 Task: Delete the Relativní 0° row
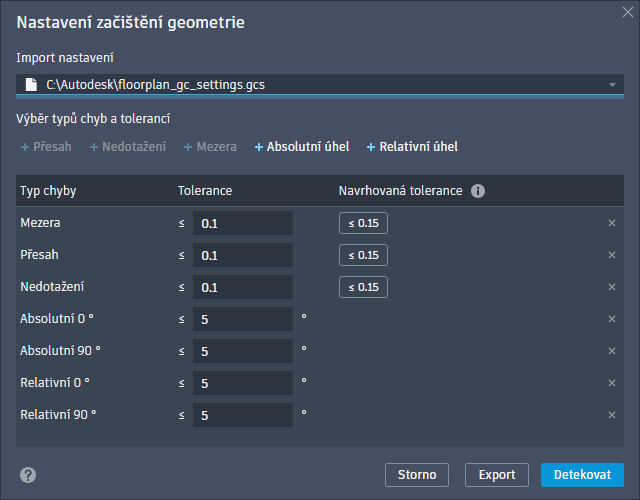point(612,382)
